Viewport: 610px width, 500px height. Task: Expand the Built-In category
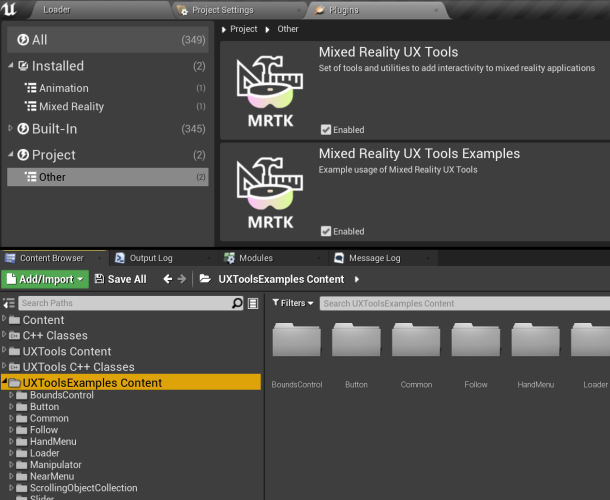pos(11,128)
